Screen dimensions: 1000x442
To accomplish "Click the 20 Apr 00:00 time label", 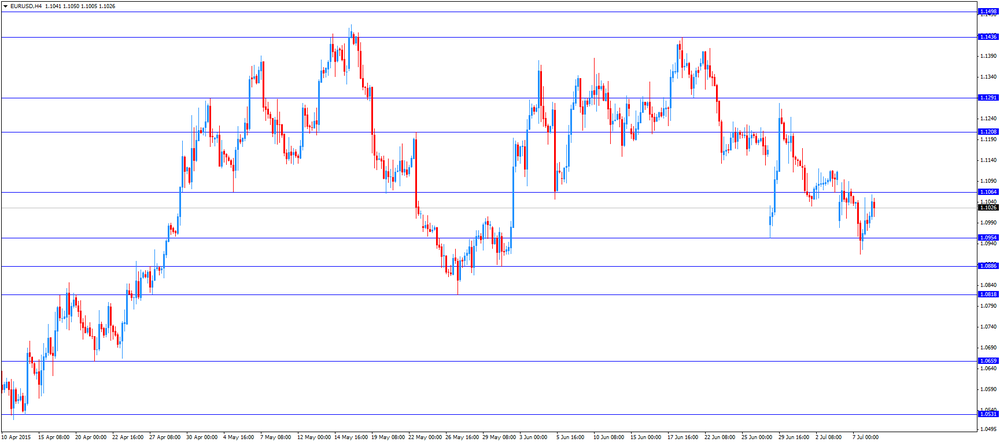I will click(x=91, y=438).
